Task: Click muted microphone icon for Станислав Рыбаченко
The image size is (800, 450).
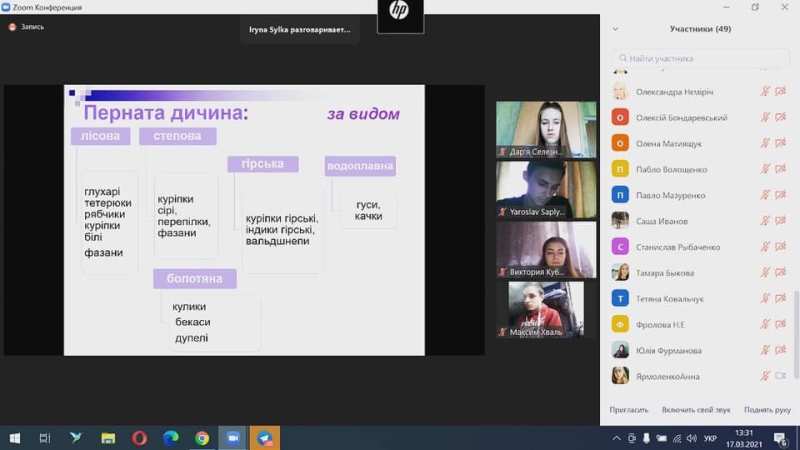Action: click(x=765, y=247)
